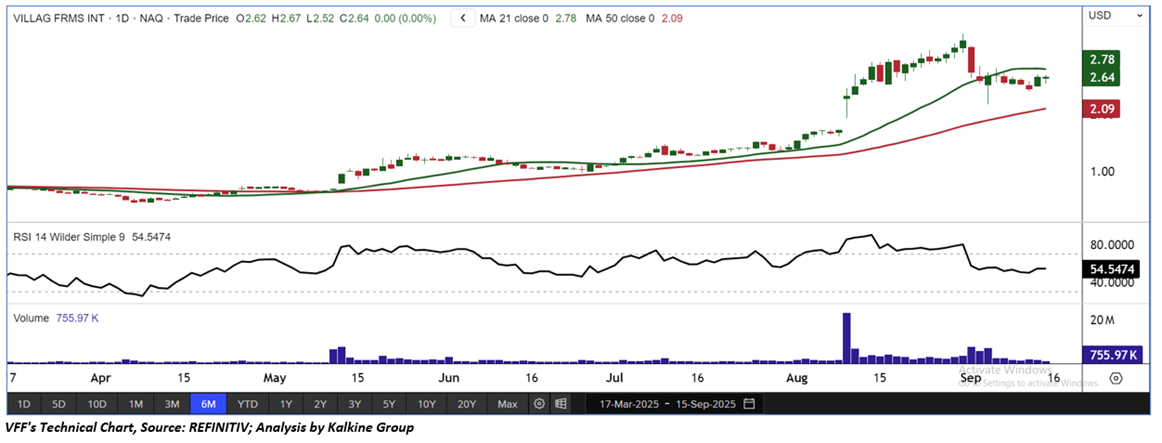Select the 5D time range

click(x=59, y=404)
